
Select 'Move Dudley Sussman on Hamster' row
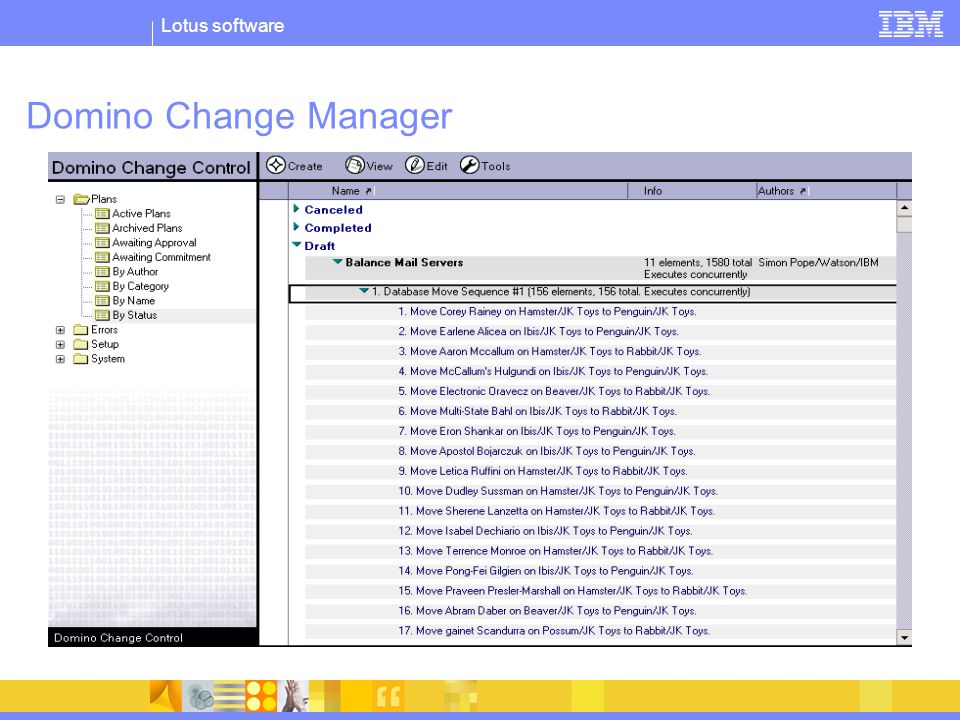click(600, 491)
